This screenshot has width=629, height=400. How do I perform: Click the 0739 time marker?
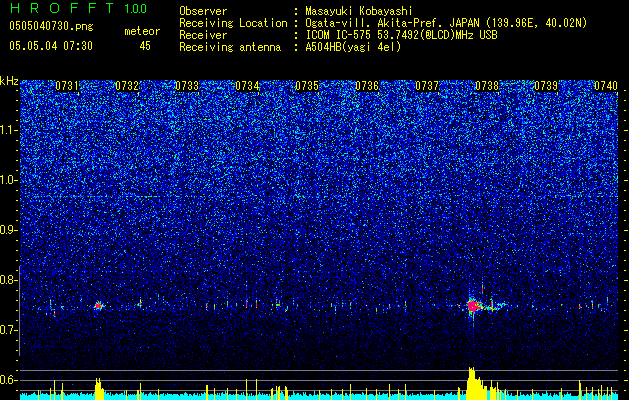tap(547, 86)
